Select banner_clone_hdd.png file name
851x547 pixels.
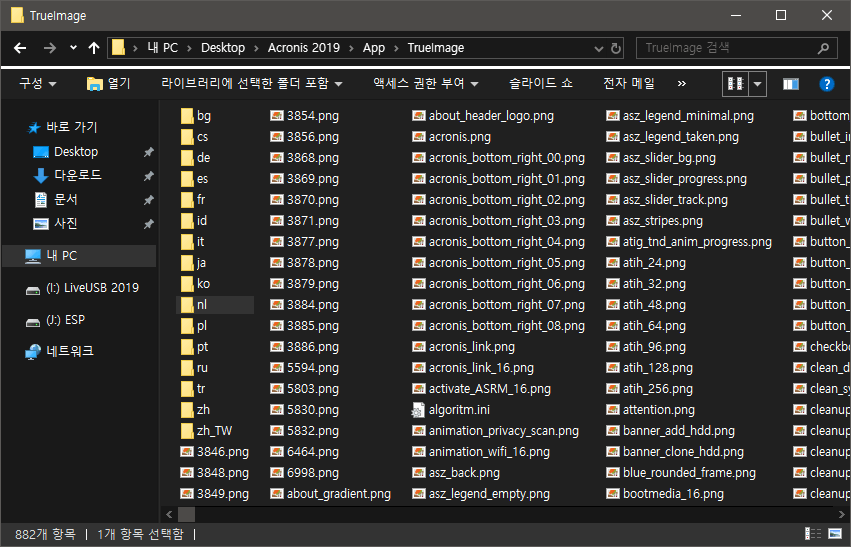tap(683, 451)
